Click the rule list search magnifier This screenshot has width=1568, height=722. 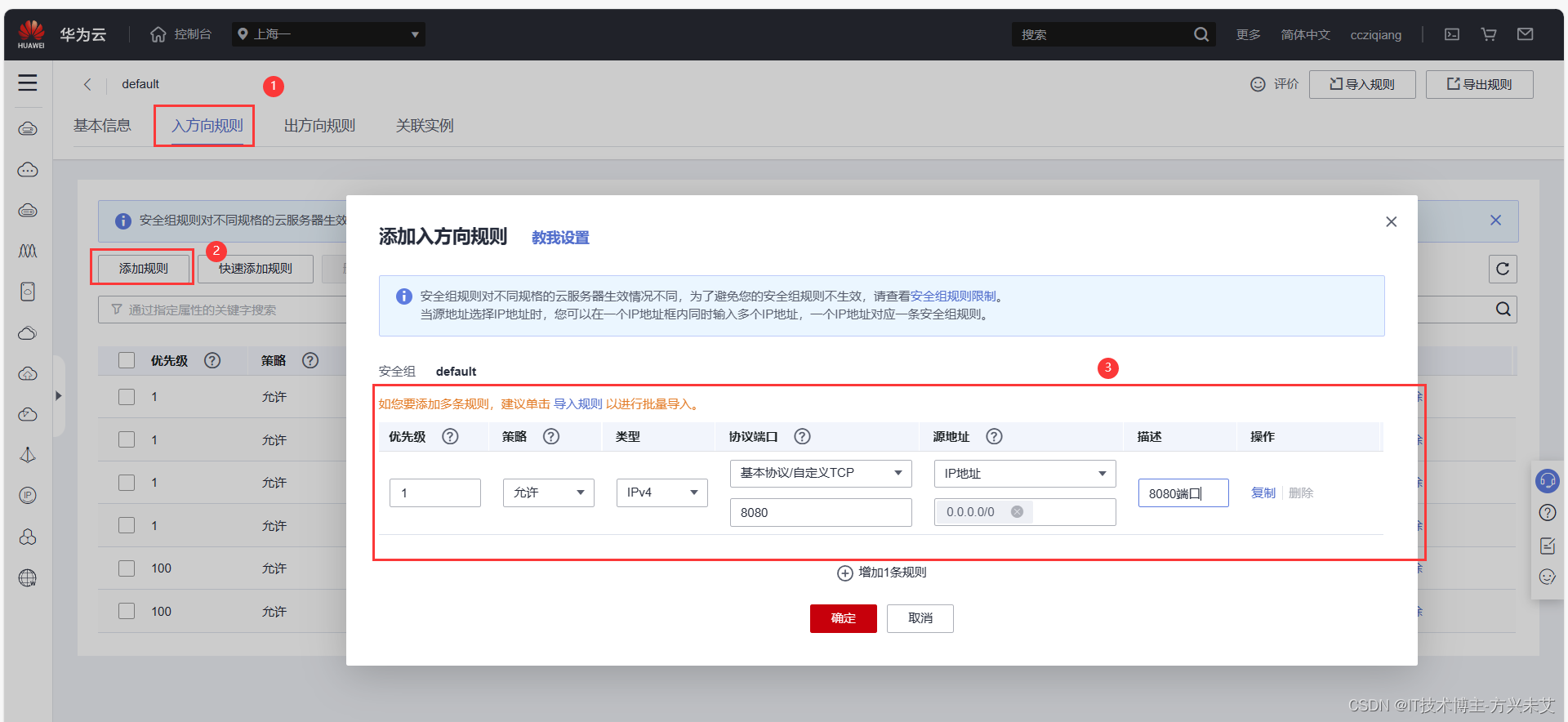[1503, 310]
